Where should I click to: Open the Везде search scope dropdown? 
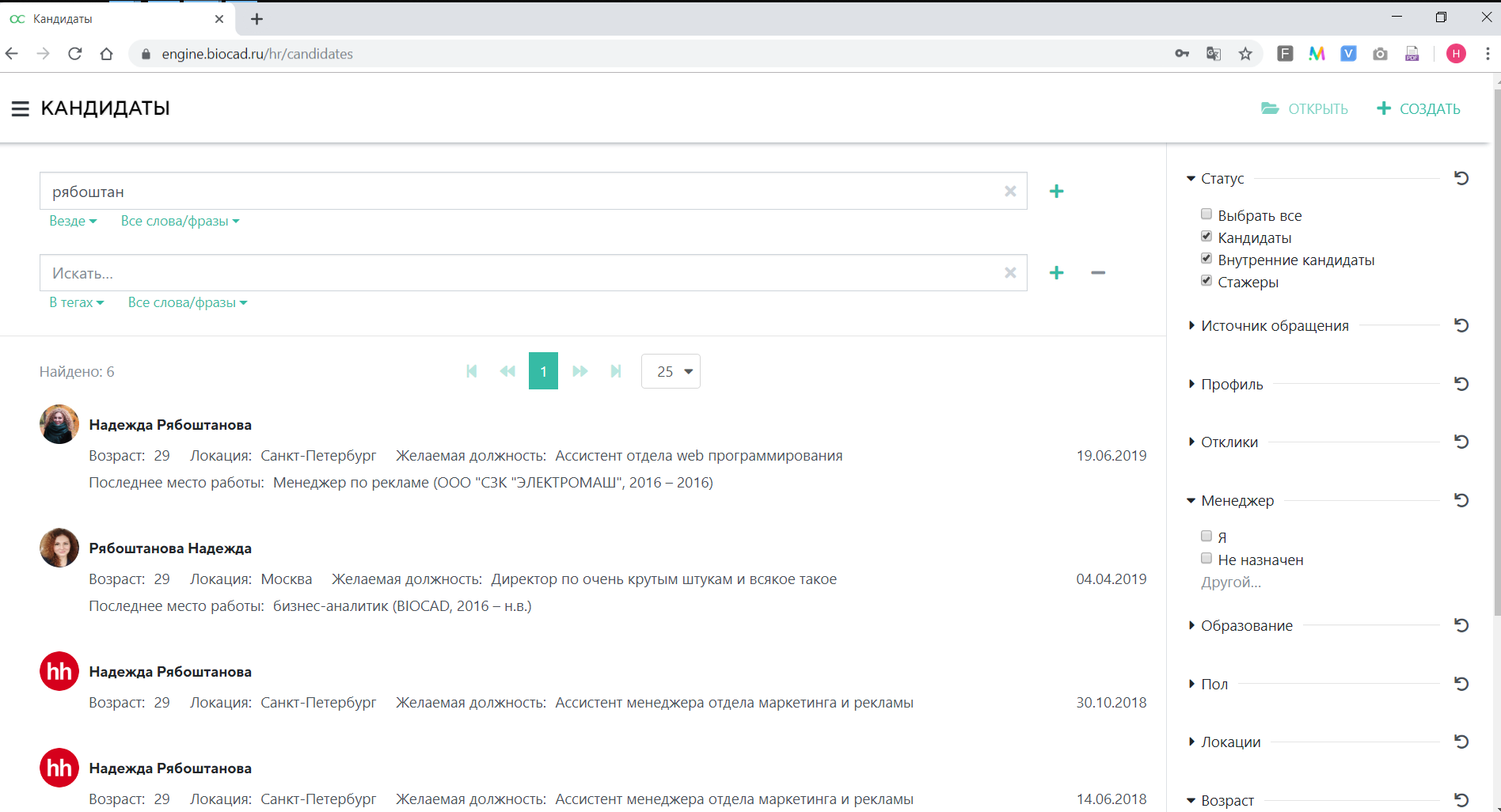(x=72, y=222)
